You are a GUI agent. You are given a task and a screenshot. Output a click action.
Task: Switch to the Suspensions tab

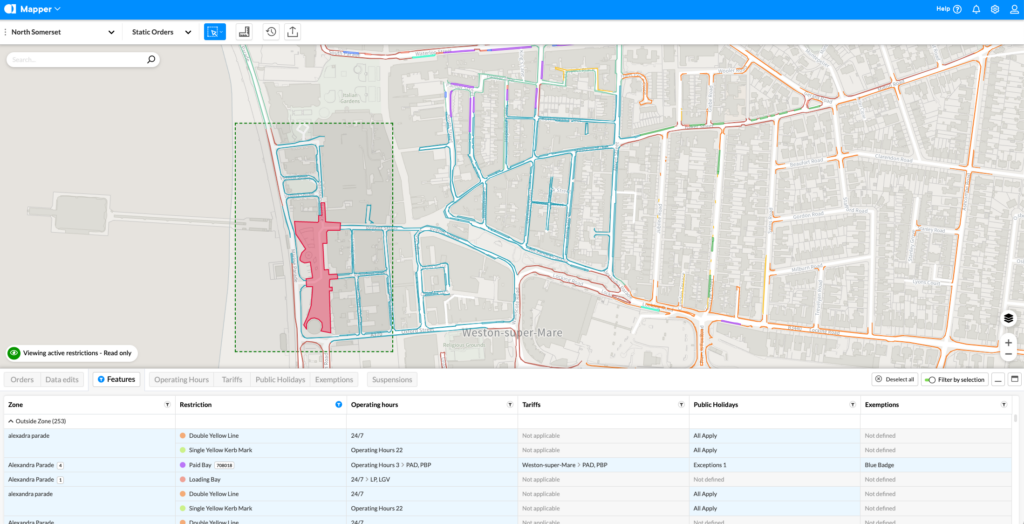coord(392,380)
